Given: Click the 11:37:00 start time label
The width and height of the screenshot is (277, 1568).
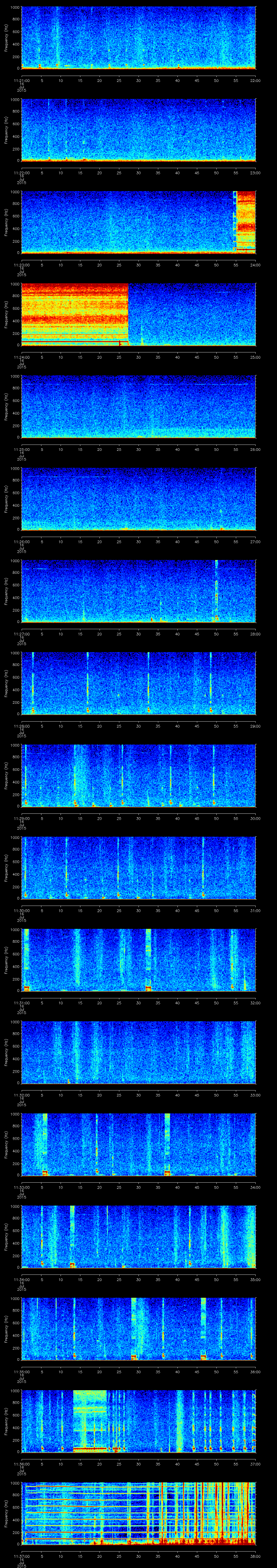Looking at the screenshot, I should [x=21, y=1556].
